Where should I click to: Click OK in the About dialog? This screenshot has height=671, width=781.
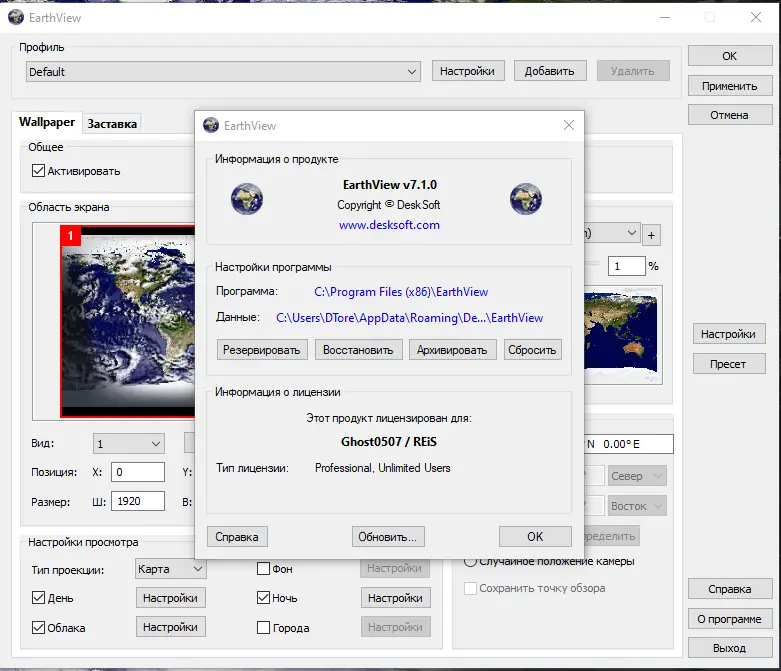point(535,537)
